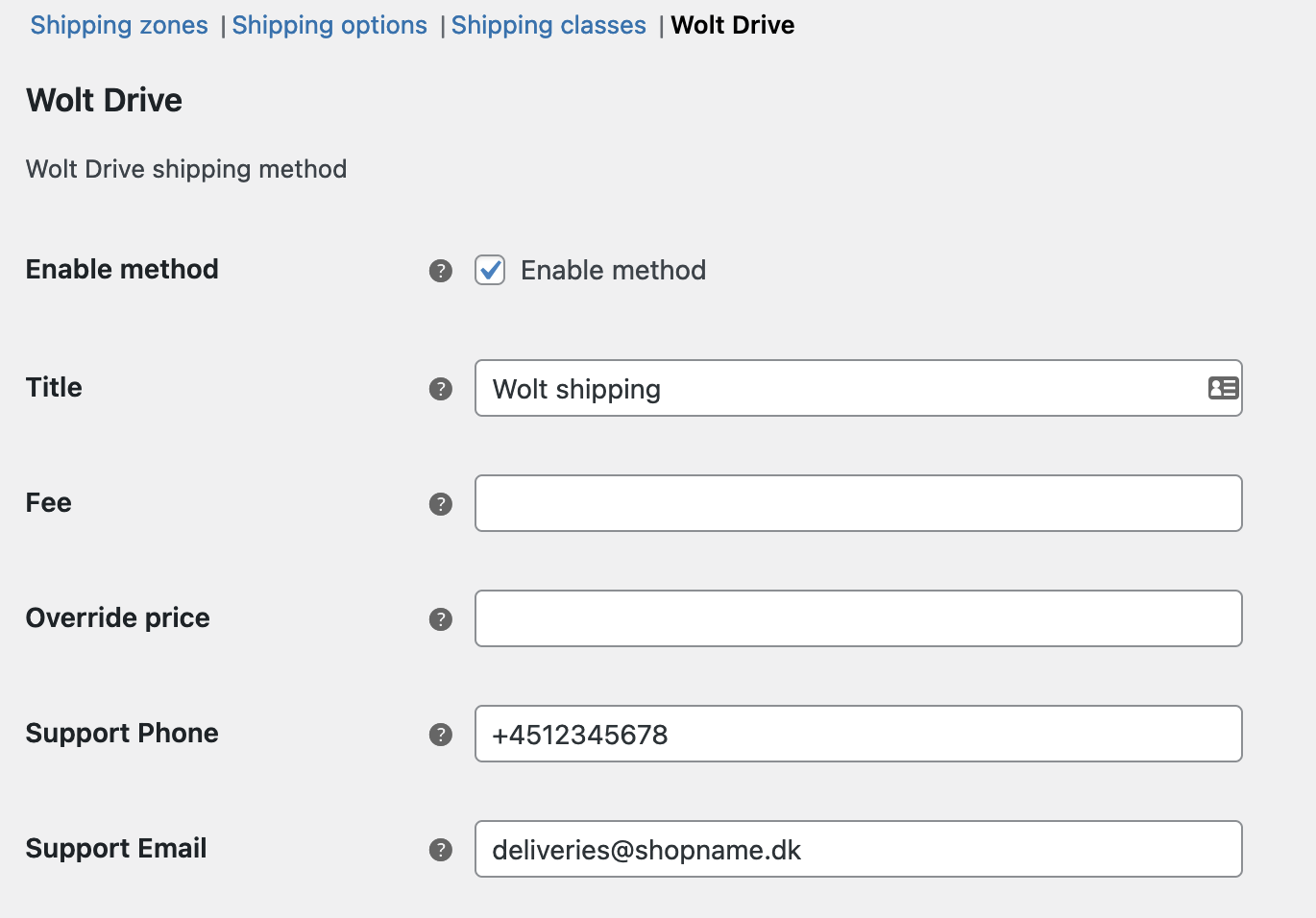Click help tooltip icon for Fee

tap(441, 504)
